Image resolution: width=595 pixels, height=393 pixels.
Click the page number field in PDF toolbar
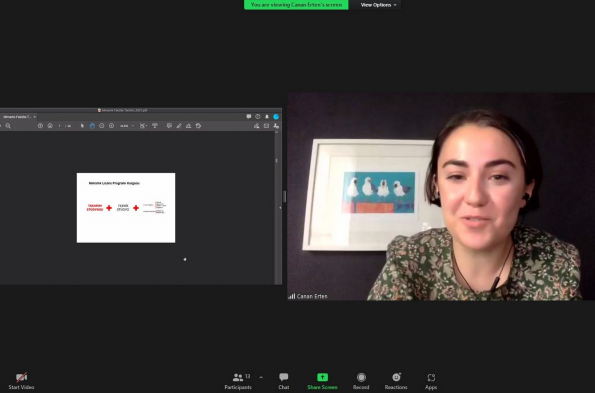coord(60,126)
